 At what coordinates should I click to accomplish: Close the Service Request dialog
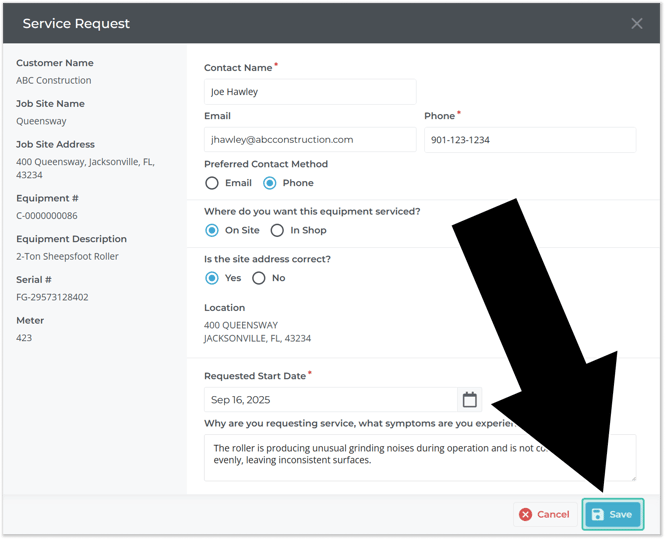click(637, 23)
